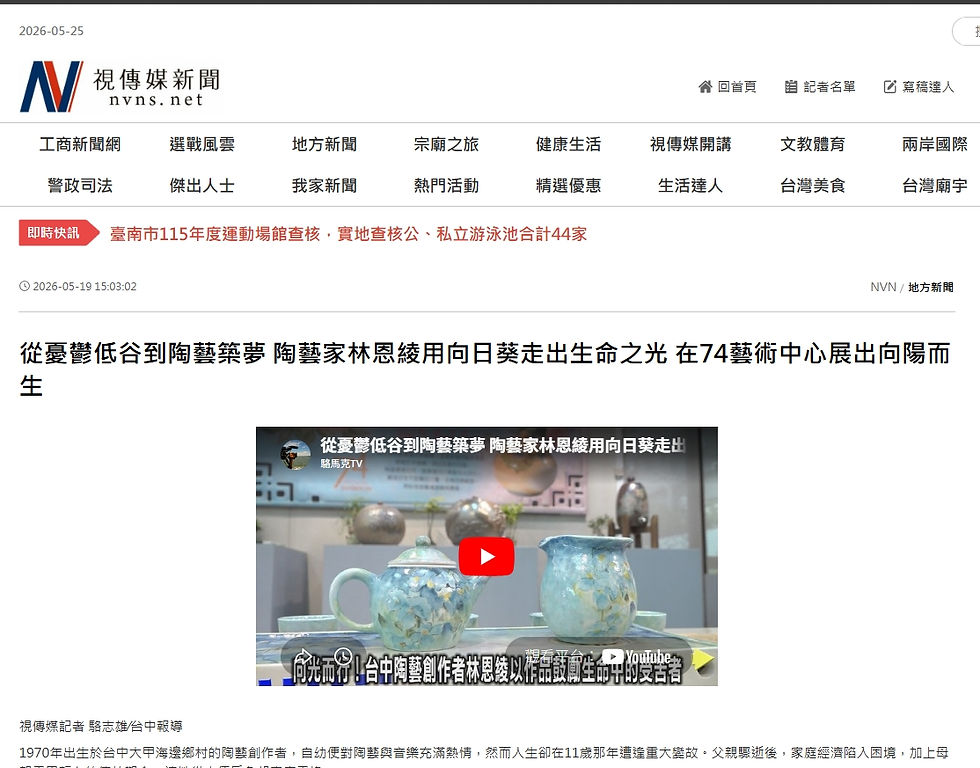
Task: Click 回首頁 link
Action: (x=737, y=87)
